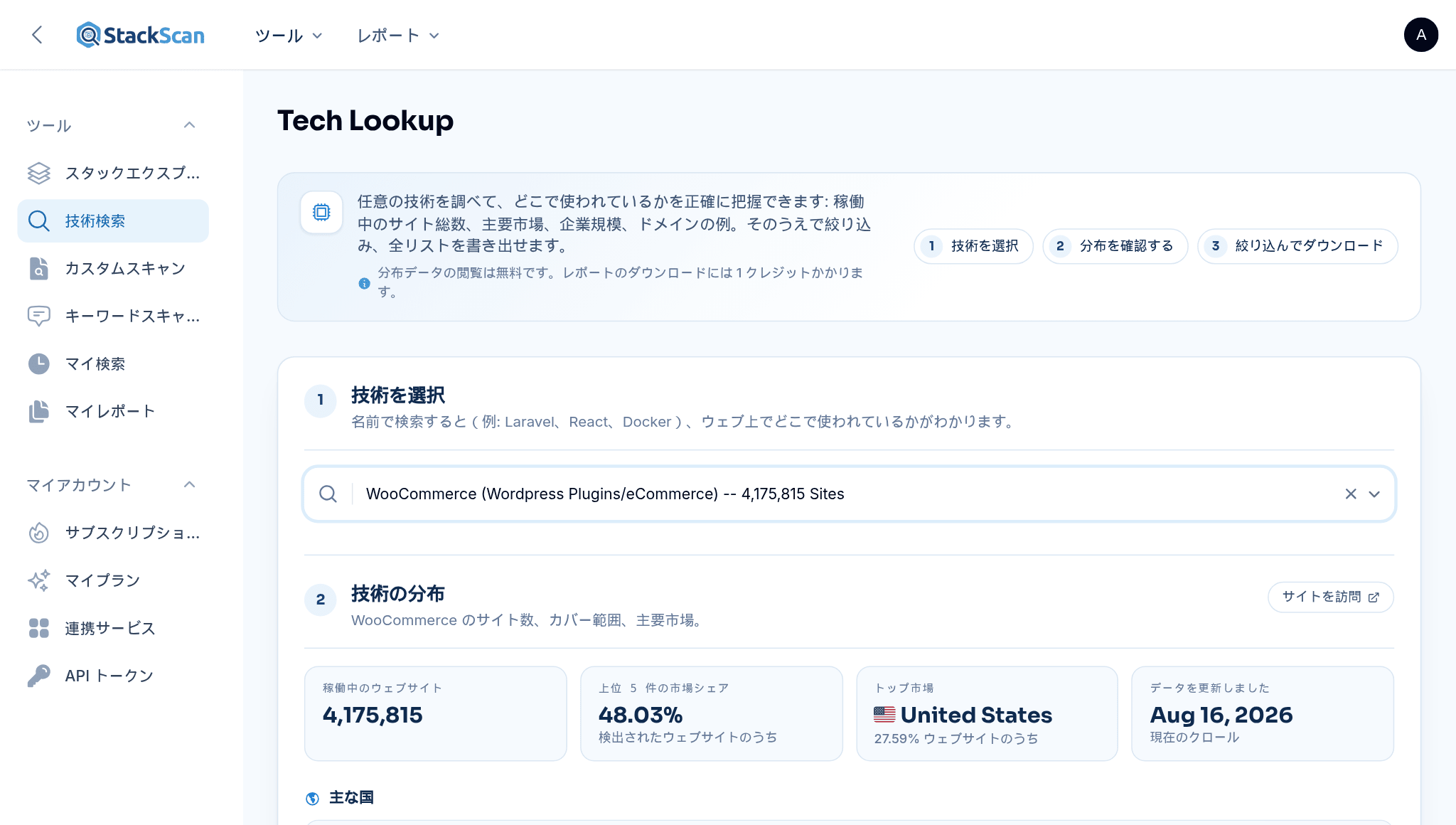Click the API トークン key icon
Screen dimensions: 1456x825
(39, 676)
